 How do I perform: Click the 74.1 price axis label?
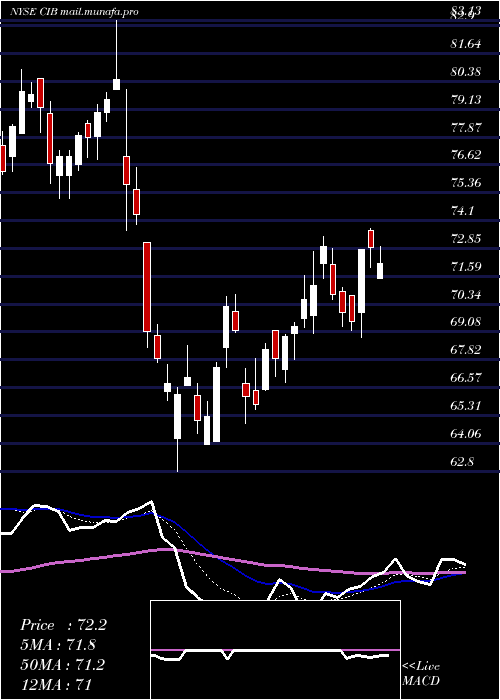[462, 211]
